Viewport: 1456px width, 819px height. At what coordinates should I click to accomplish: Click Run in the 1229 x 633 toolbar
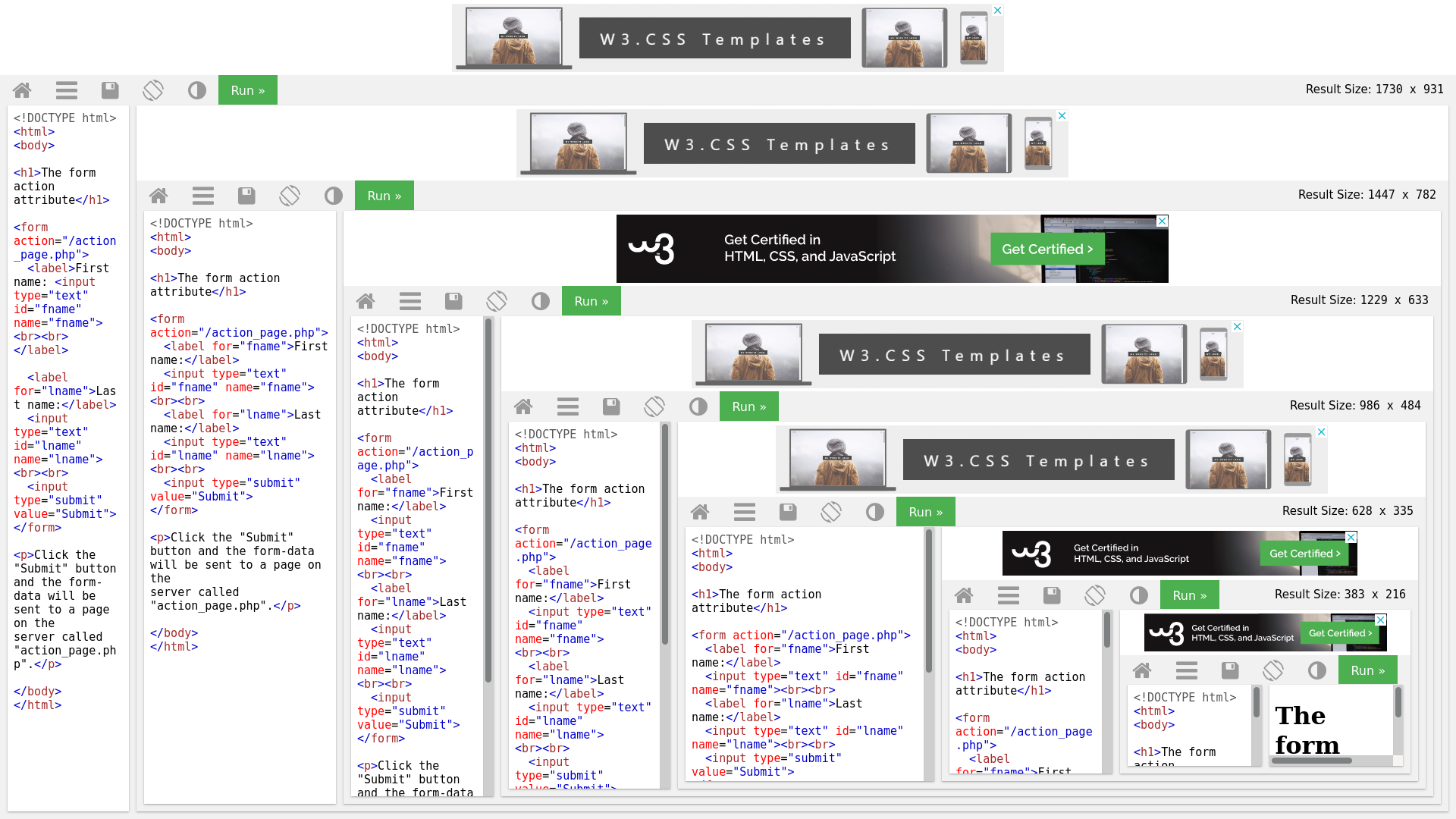(x=591, y=301)
